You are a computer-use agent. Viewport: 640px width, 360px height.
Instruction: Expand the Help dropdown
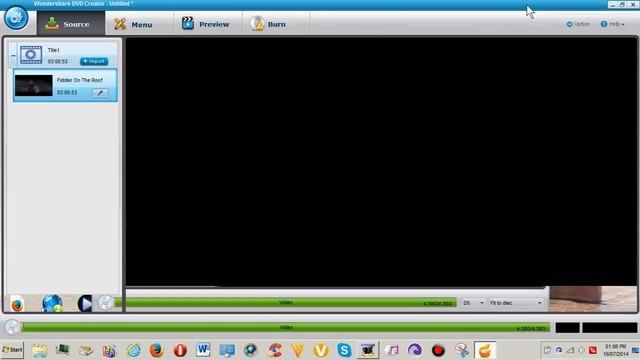coord(612,24)
